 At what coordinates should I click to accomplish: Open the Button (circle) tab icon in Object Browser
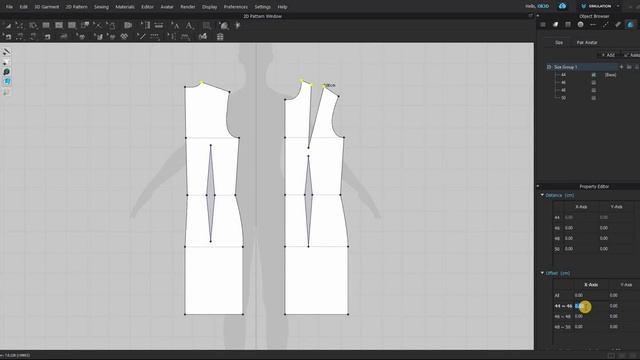[580, 24]
